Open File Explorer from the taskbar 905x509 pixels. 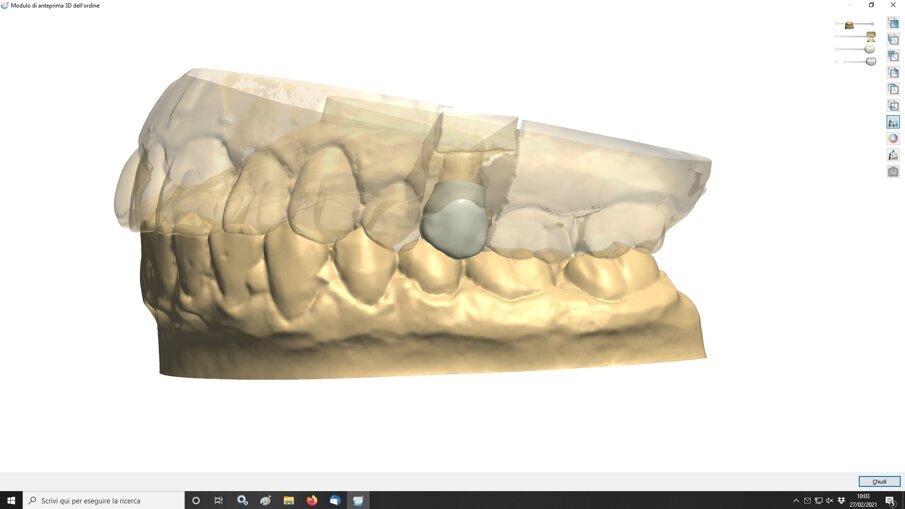289,500
